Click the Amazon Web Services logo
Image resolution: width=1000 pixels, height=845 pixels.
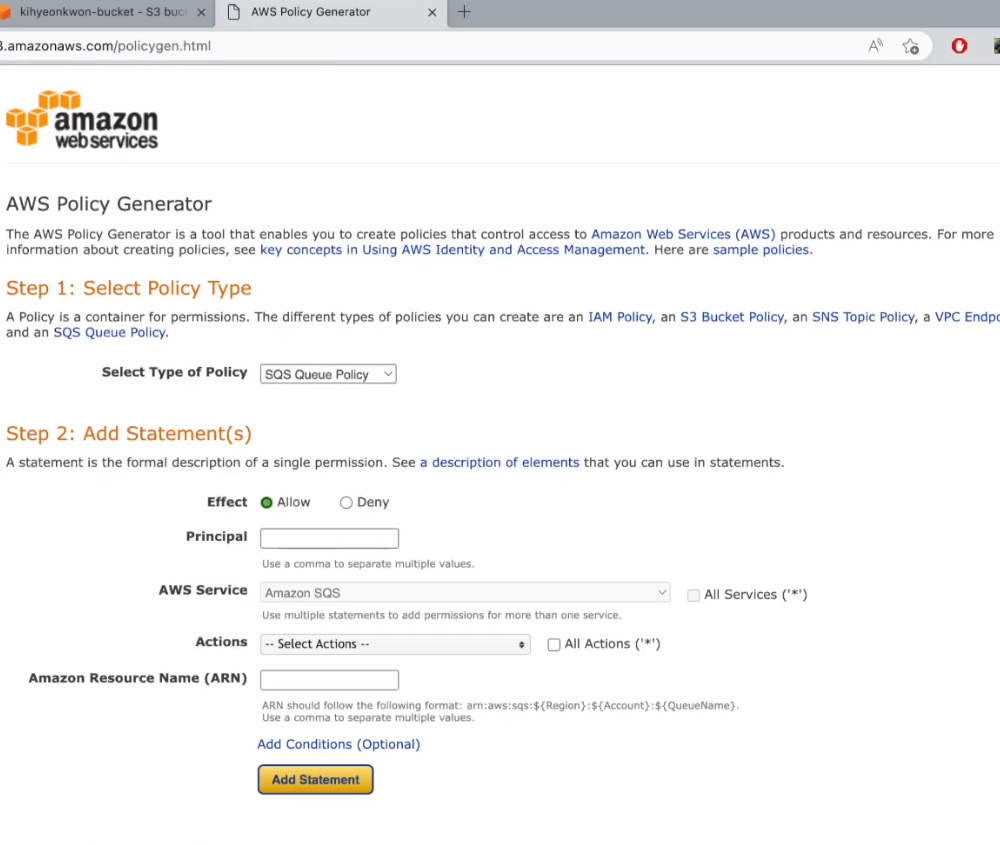click(82, 119)
